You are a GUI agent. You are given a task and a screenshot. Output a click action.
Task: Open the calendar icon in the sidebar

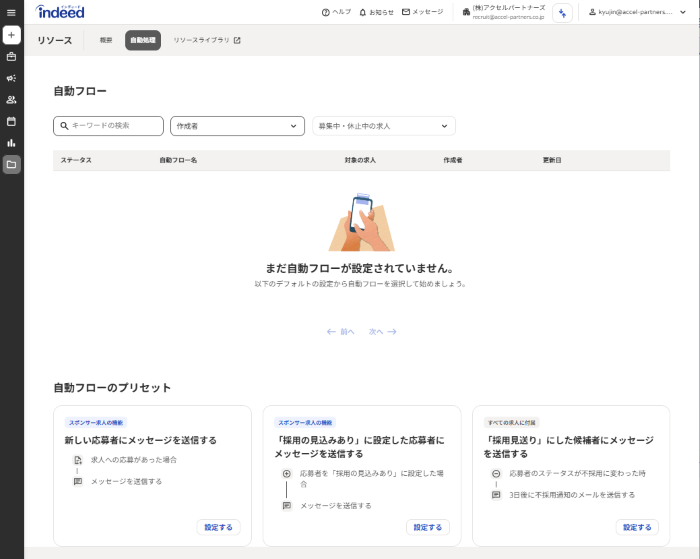coord(11,121)
